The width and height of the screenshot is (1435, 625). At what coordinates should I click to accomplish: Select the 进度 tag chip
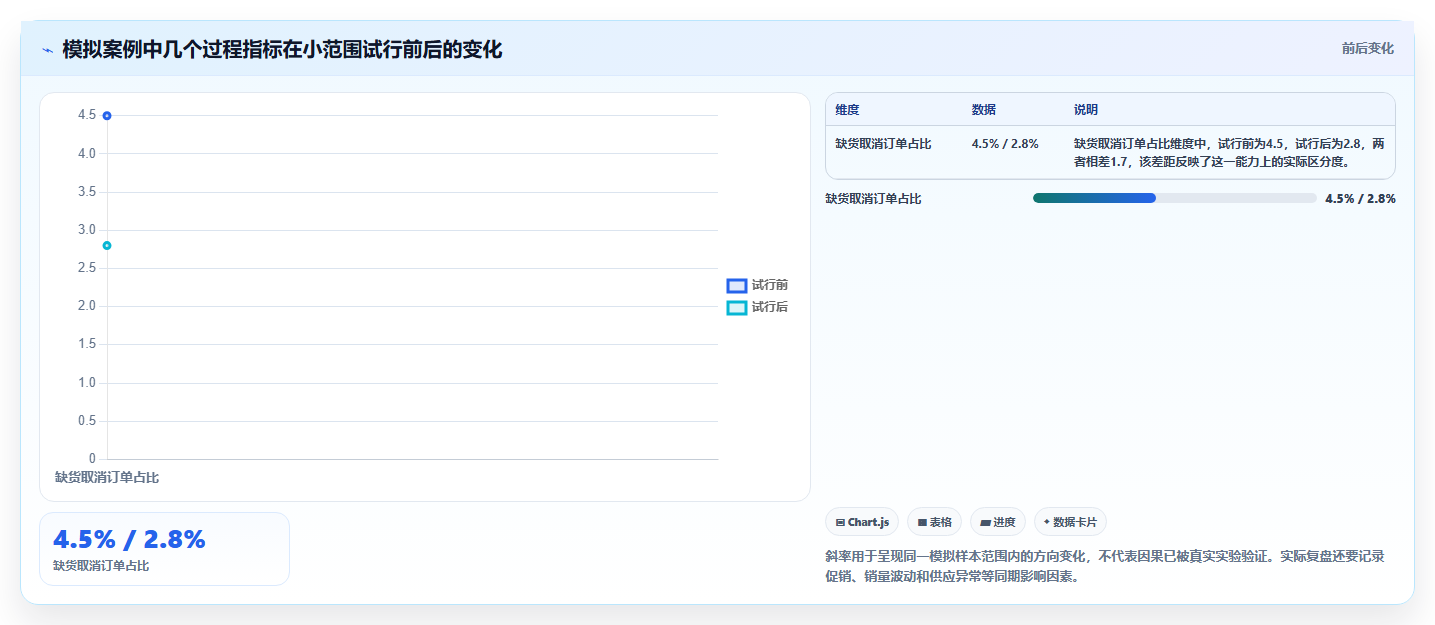(x=997, y=522)
